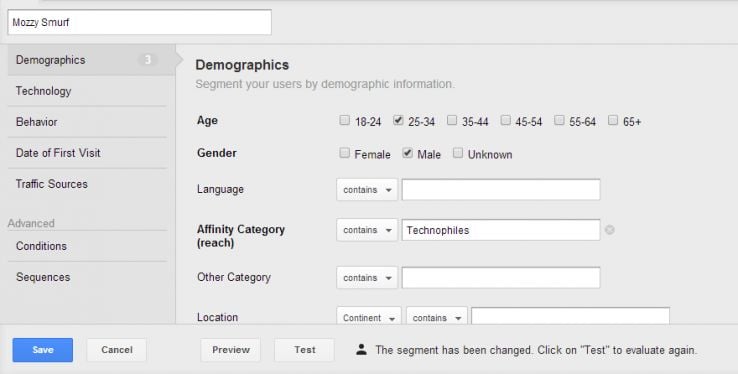Open the Other Category contains dropdown
The width and height of the screenshot is (738, 374).
tap(367, 278)
